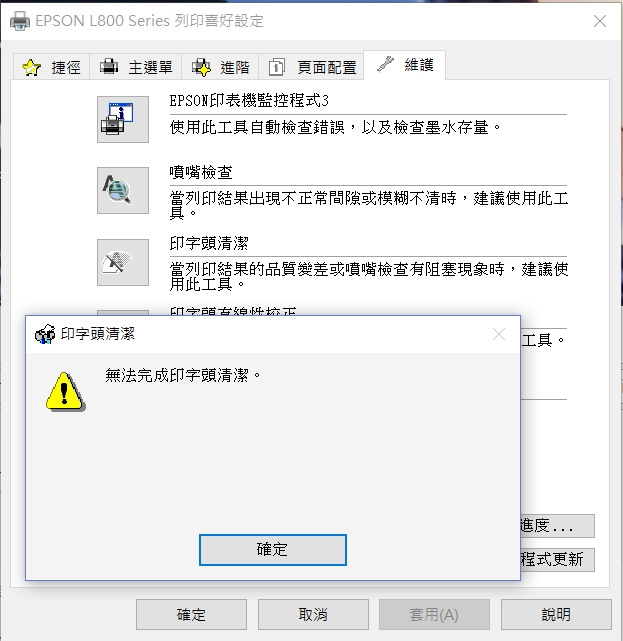Image resolution: width=623 pixels, height=641 pixels.
Task: Click the partially hidden 進度... button
Action: 558,526
